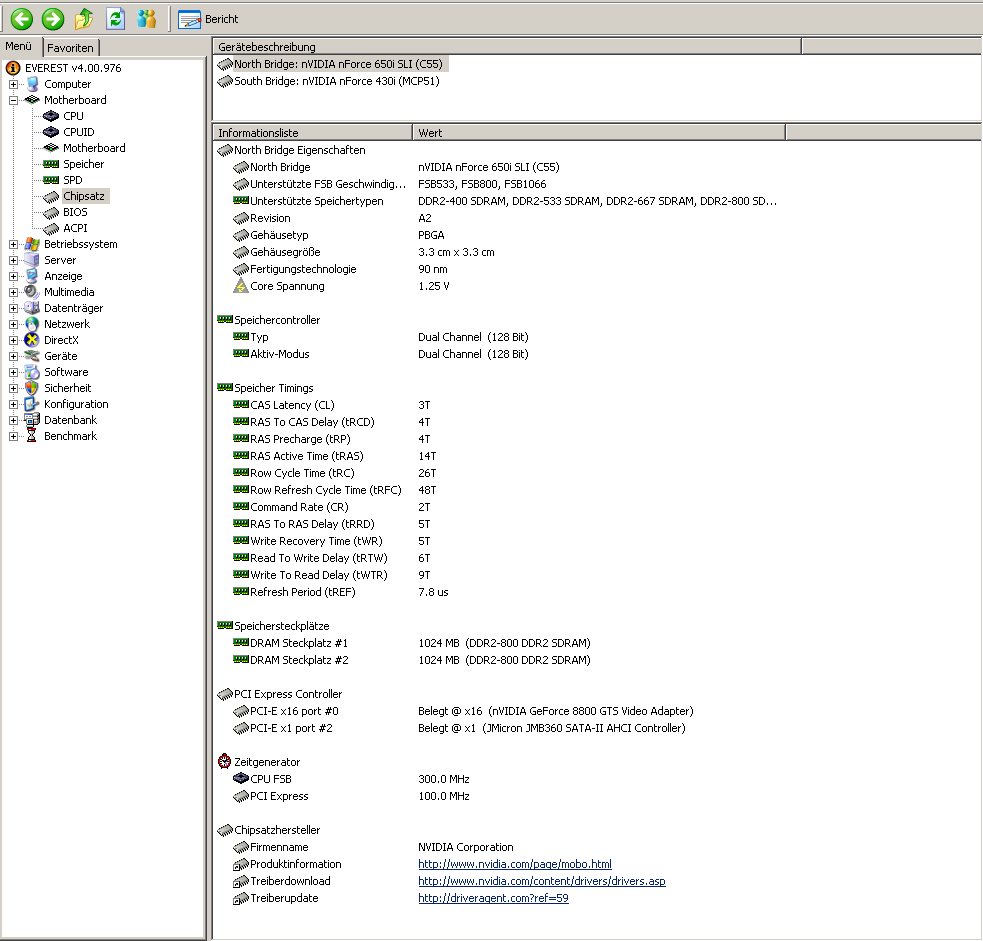
Task: Click the DirectX X icon
Action: (x=32, y=340)
